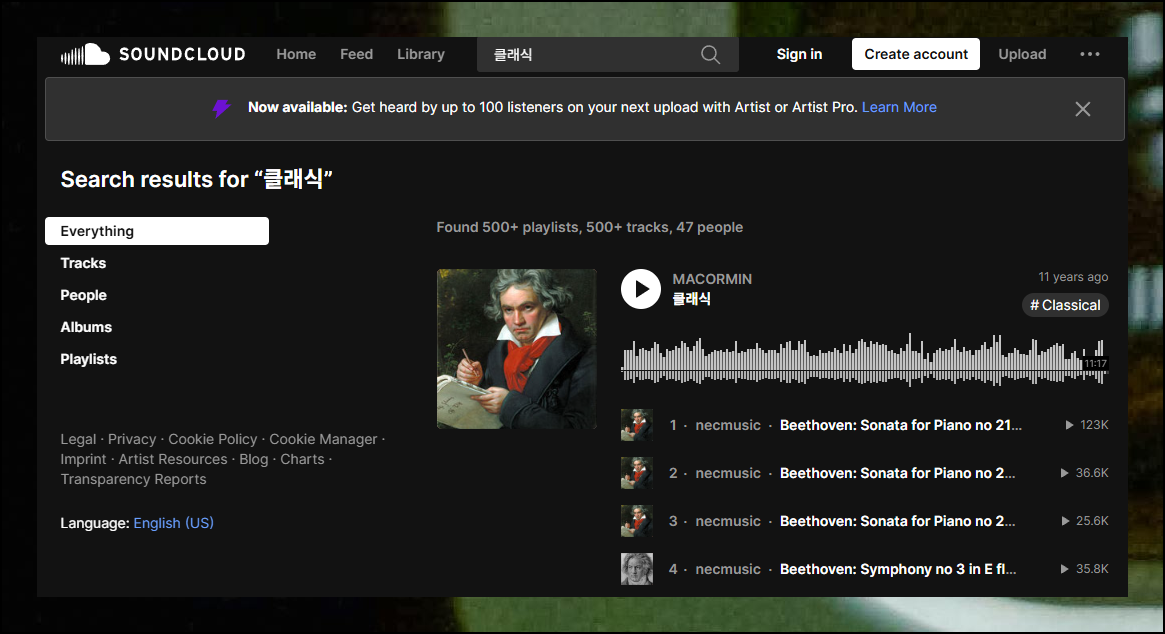This screenshot has height=634, width=1165.
Task: Click the 123K play count
Action: 1087,425
